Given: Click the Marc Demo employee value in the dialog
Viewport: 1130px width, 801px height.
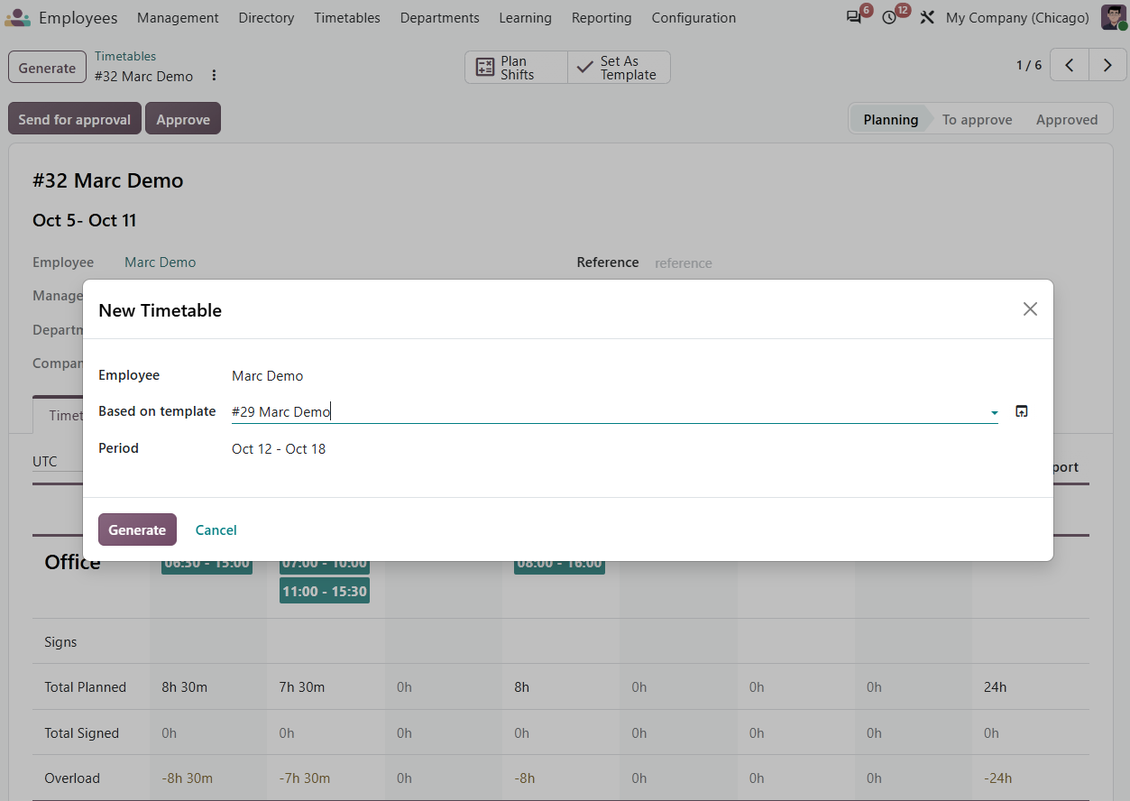Looking at the screenshot, I should (x=267, y=376).
